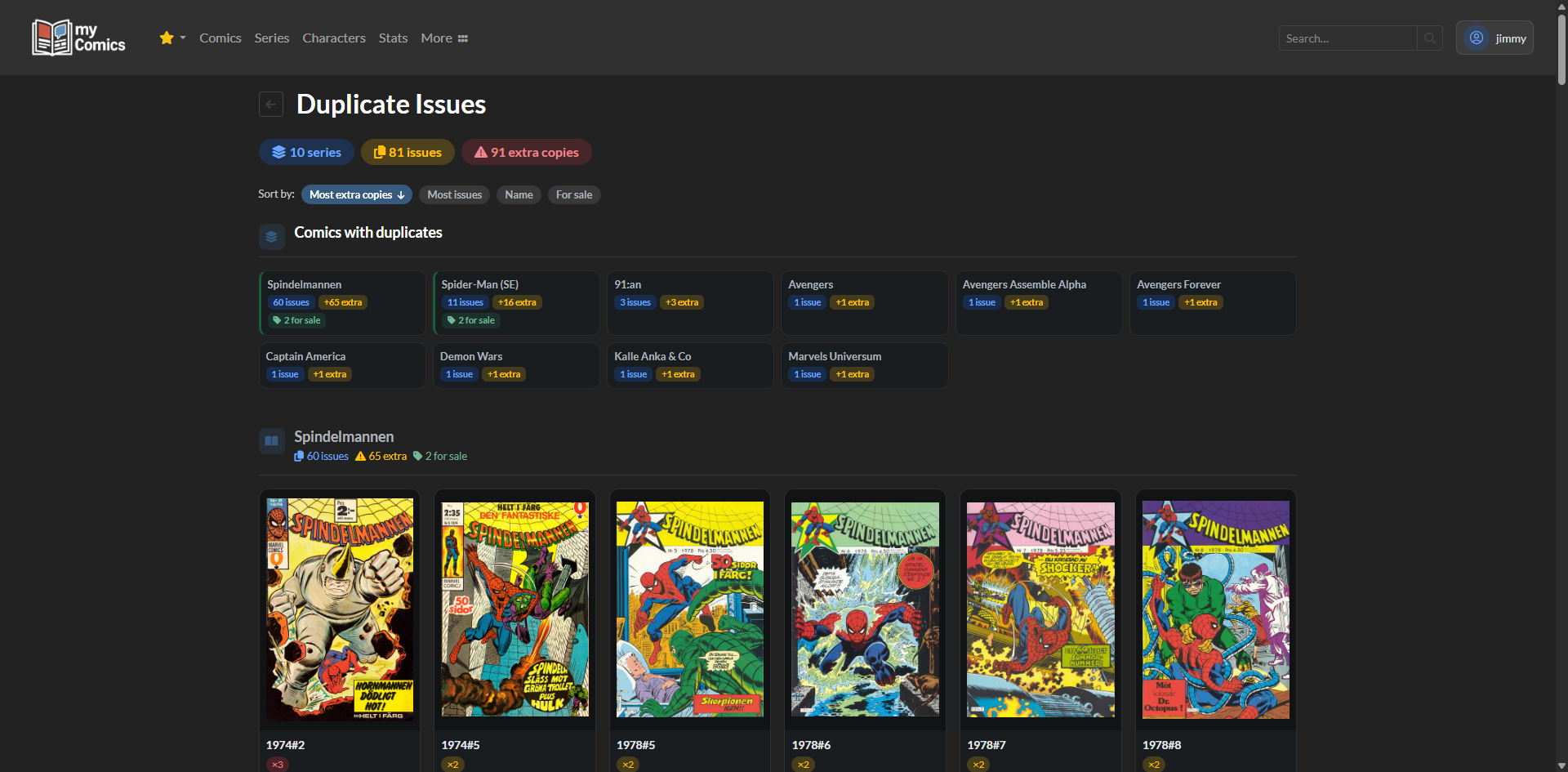1568x772 pixels.
Task: Go to the Series page
Action: coord(272,38)
